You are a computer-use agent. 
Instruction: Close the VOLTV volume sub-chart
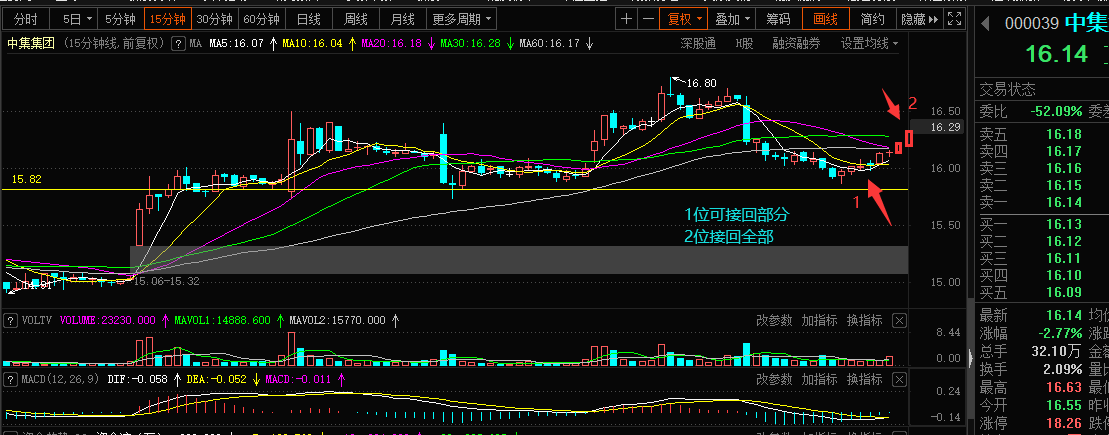[899, 320]
